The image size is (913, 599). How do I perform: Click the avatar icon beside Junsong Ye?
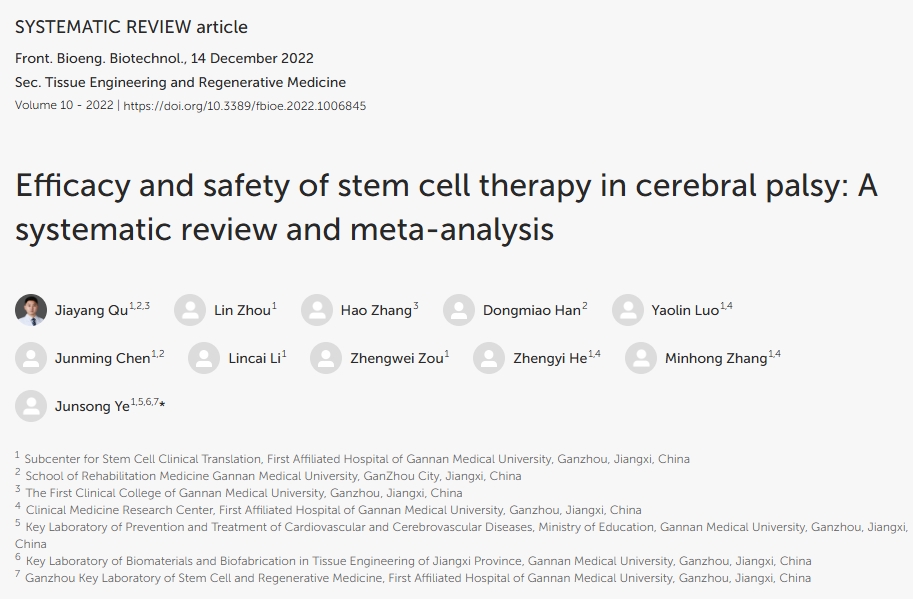click(x=31, y=406)
